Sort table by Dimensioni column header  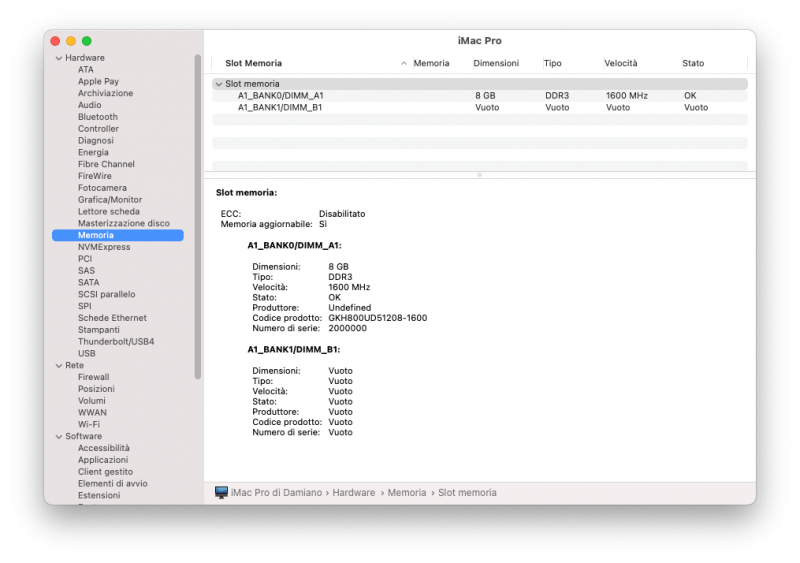[x=497, y=63]
